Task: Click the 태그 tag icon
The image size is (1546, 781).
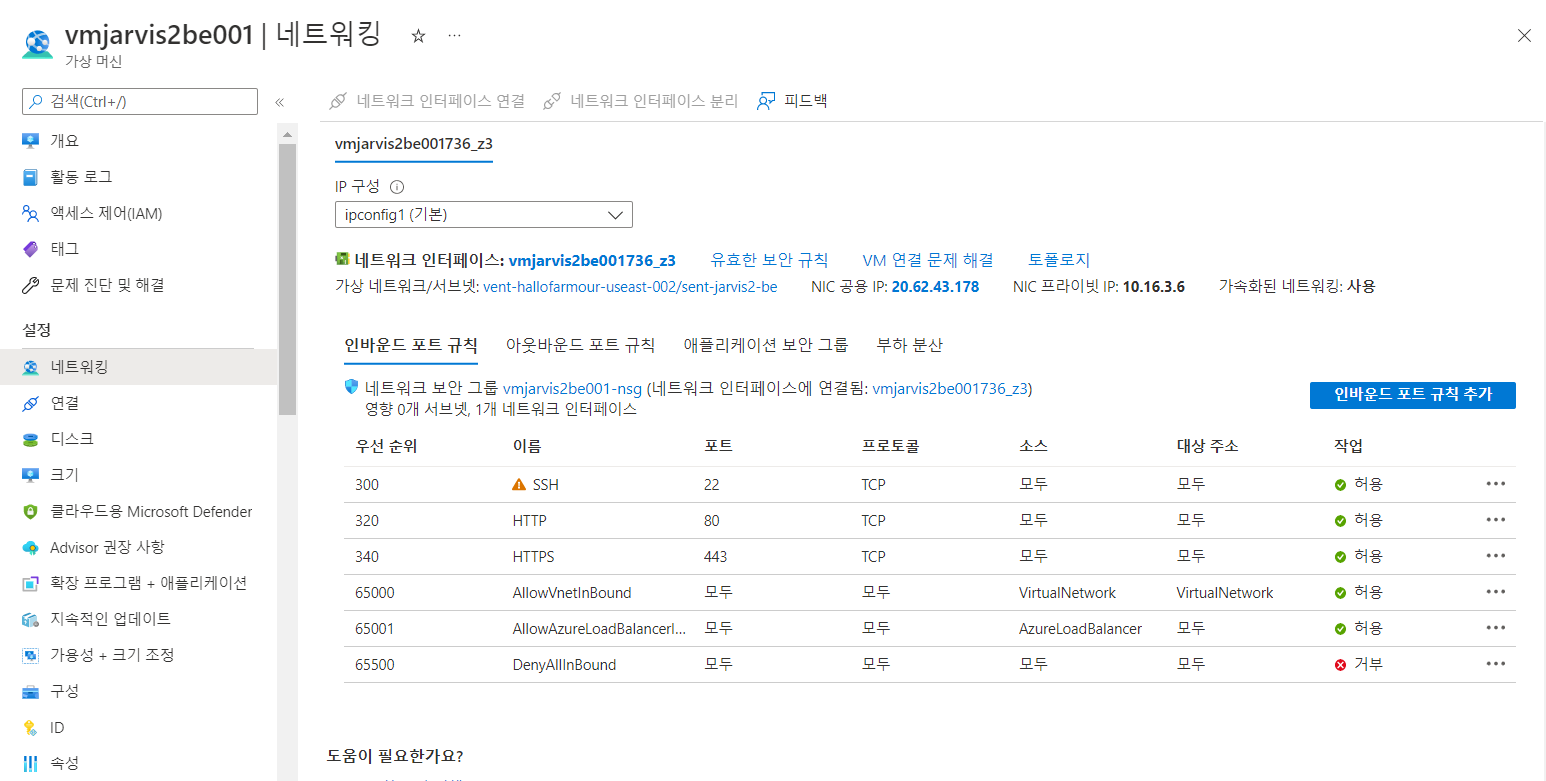Action: click(x=31, y=249)
